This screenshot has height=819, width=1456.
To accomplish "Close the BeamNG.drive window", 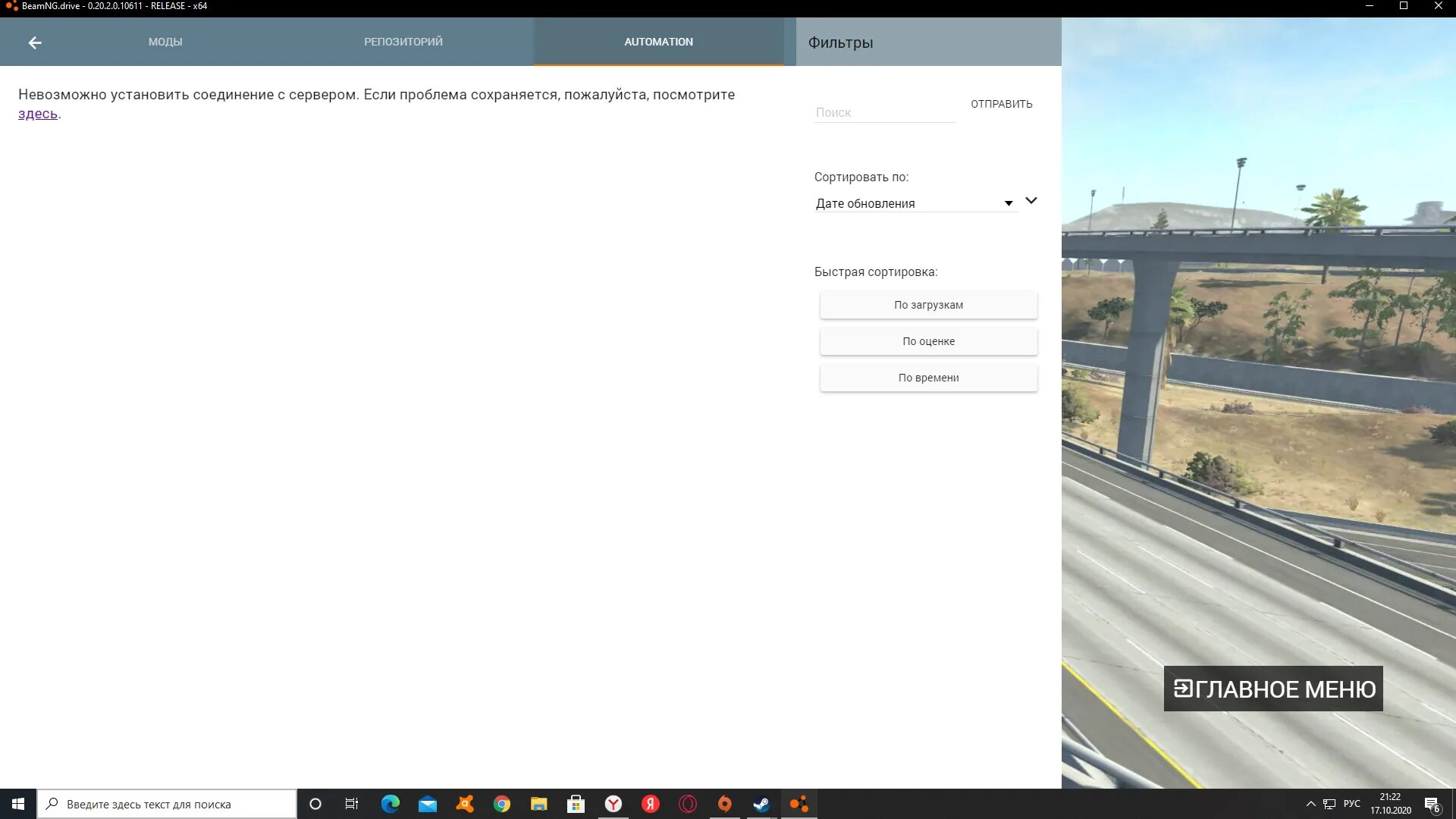I will click(1438, 6).
